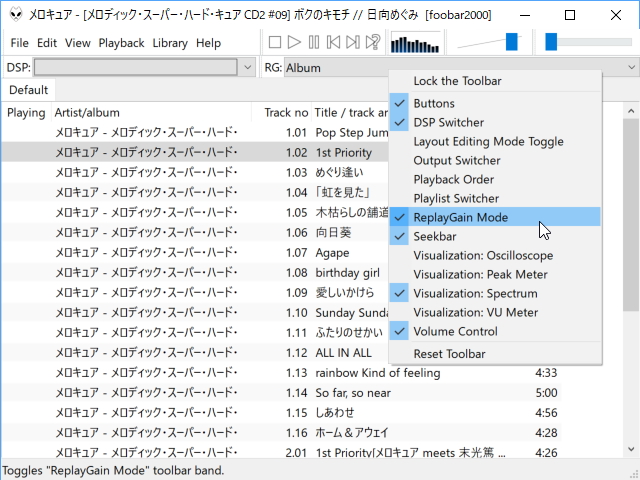Select track 1.11 ふたりのせかい

195,332
